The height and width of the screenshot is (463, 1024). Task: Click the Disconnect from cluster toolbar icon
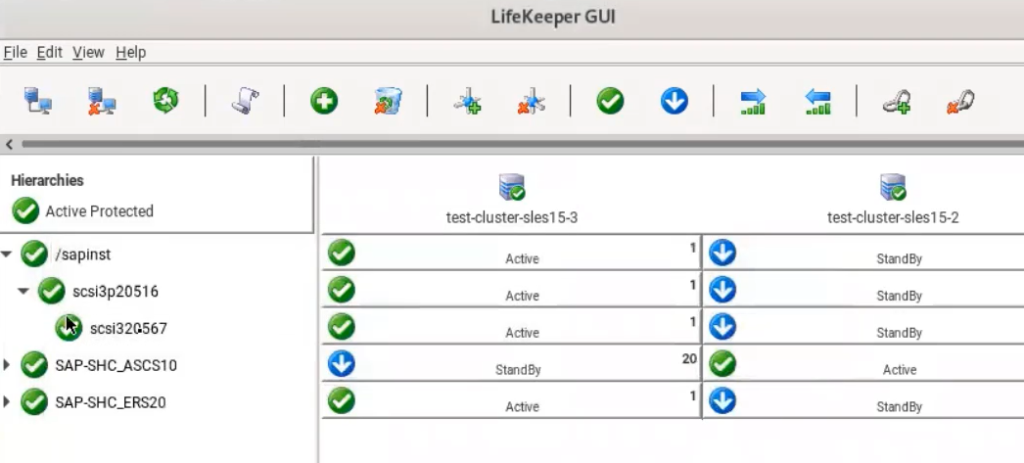102,101
